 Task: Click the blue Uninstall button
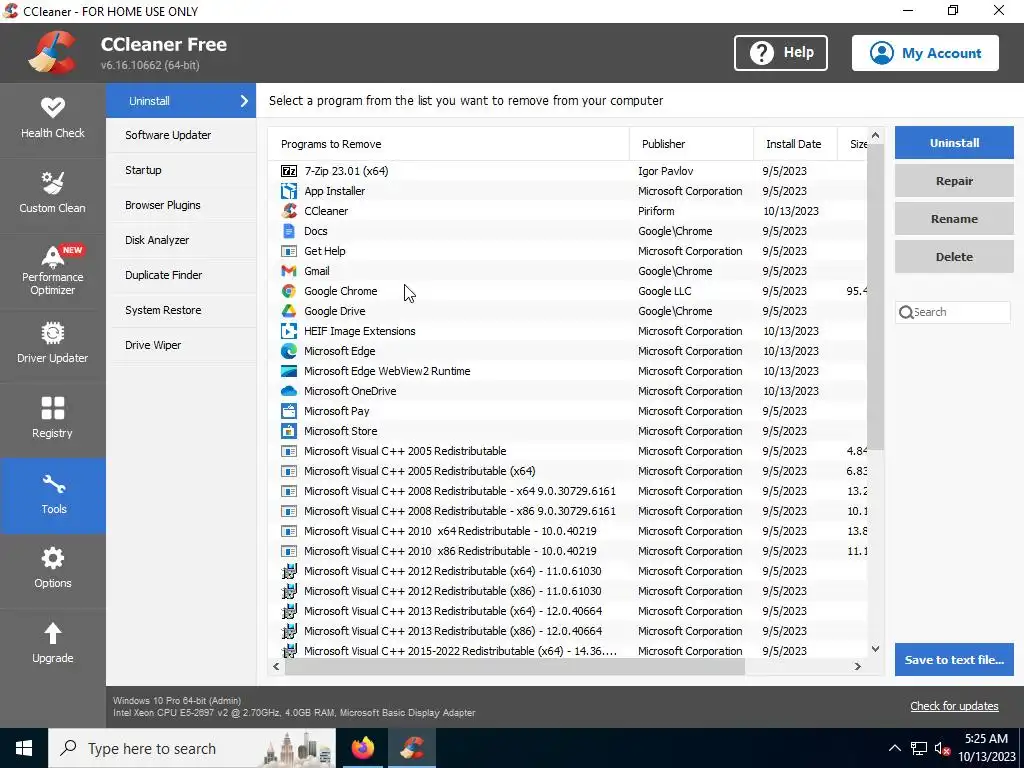click(x=953, y=143)
